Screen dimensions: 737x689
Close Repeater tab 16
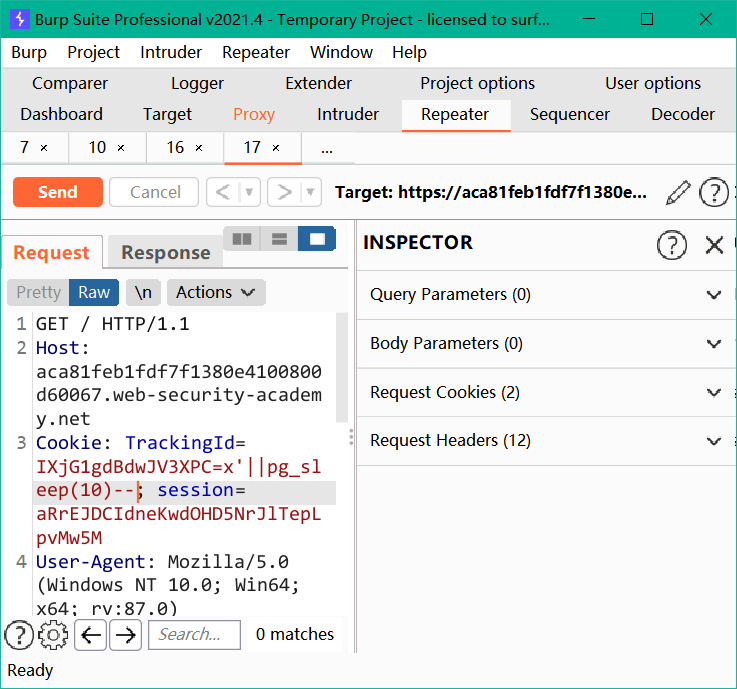[199, 148]
